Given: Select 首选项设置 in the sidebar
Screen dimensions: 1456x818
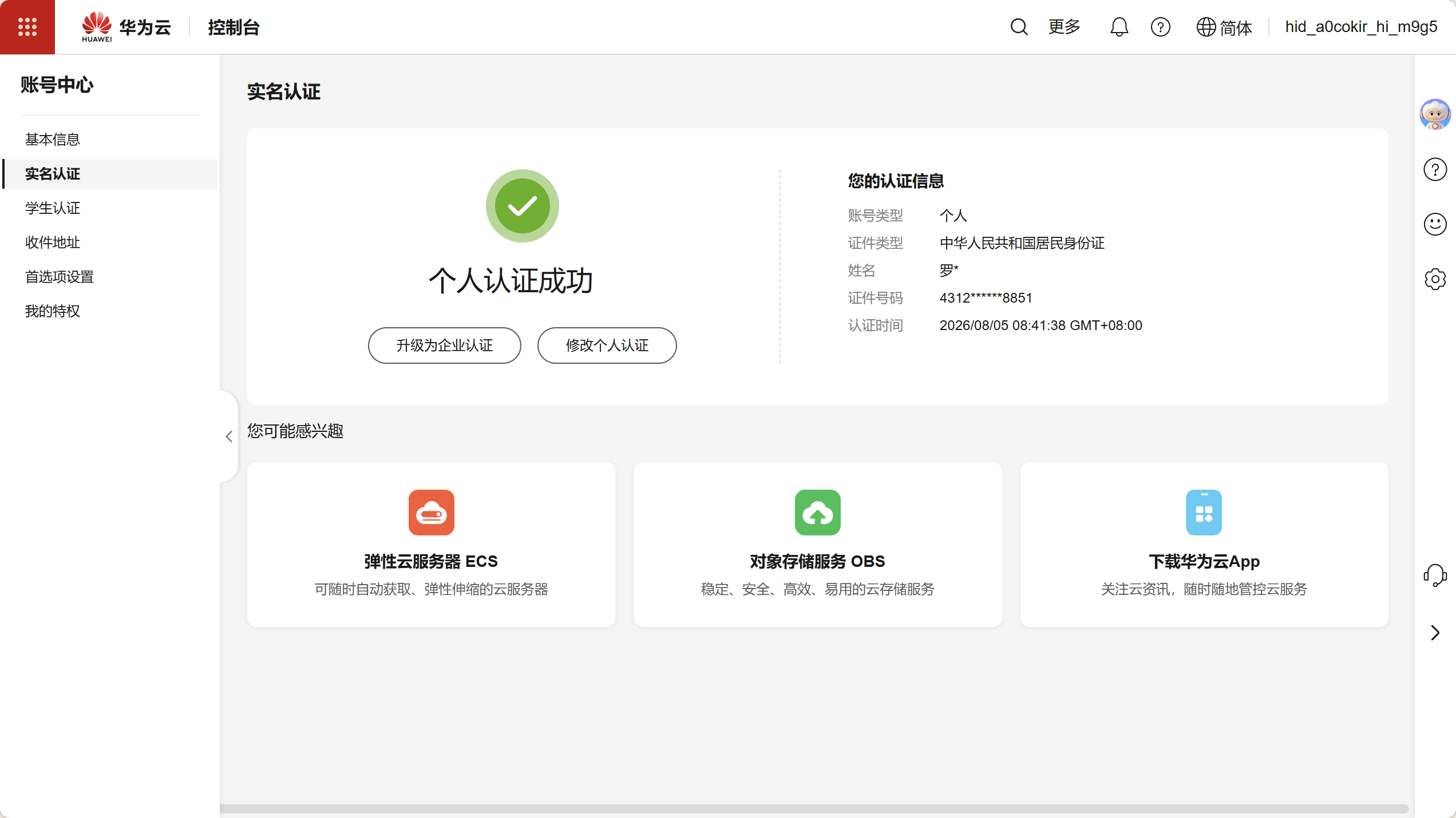Looking at the screenshot, I should click(x=60, y=277).
